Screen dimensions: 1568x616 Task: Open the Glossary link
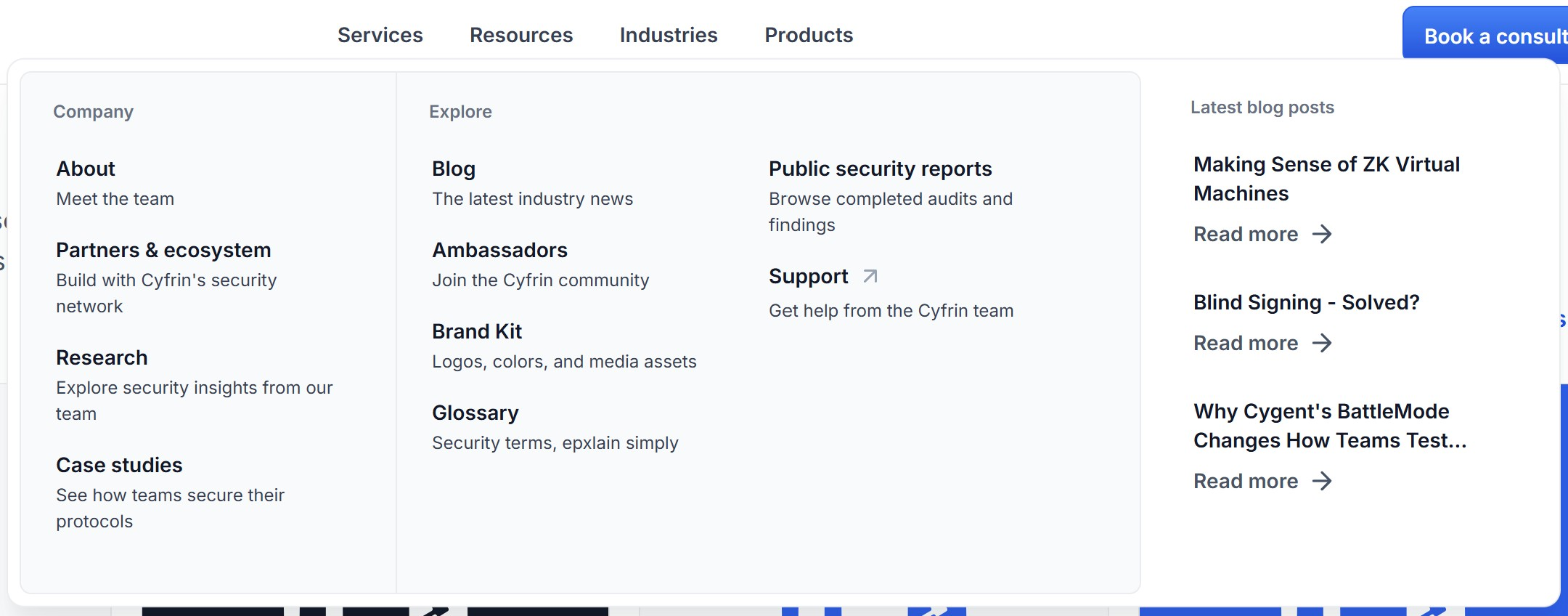point(475,413)
